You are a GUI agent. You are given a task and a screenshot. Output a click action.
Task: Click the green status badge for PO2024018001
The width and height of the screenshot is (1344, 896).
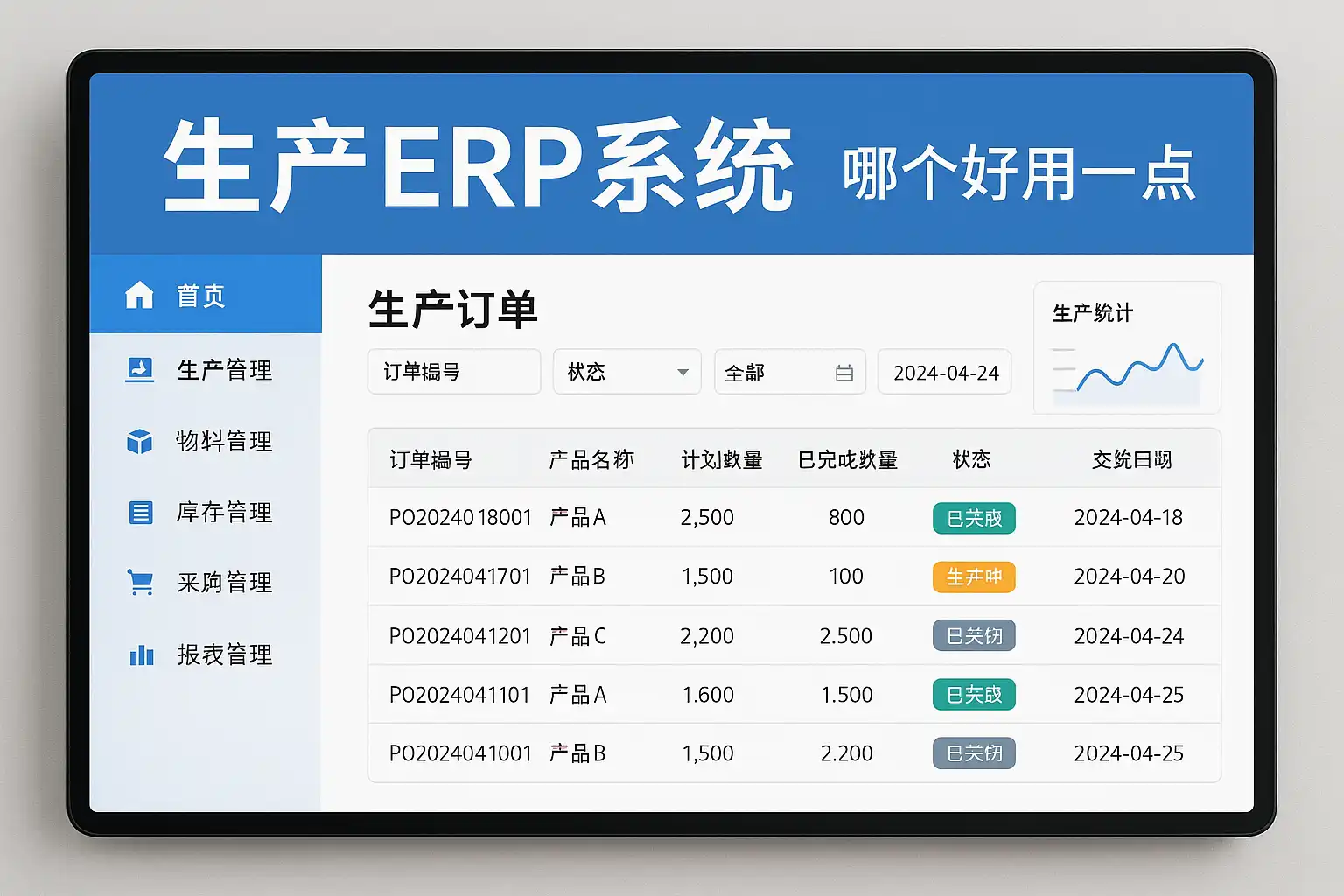pos(974,518)
